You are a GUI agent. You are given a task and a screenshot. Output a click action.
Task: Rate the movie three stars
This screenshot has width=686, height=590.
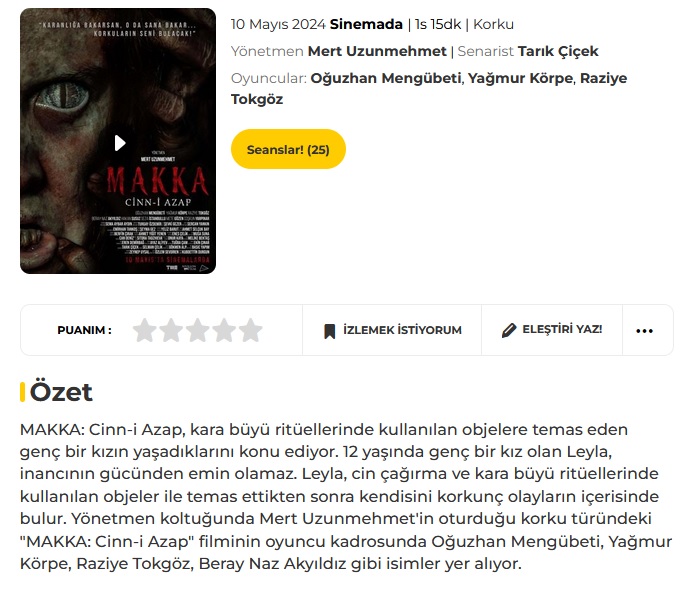198,330
